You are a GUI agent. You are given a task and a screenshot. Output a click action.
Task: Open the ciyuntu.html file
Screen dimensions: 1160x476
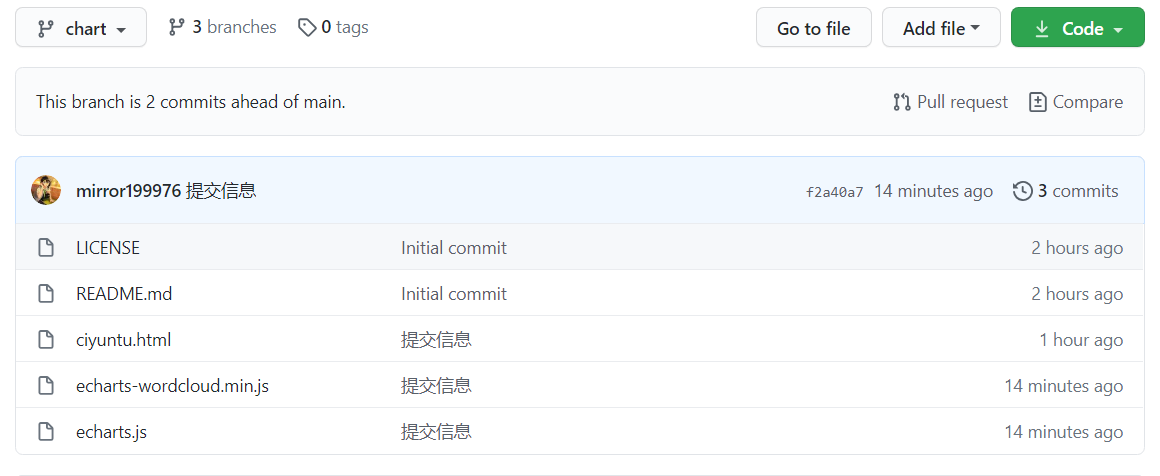(123, 340)
